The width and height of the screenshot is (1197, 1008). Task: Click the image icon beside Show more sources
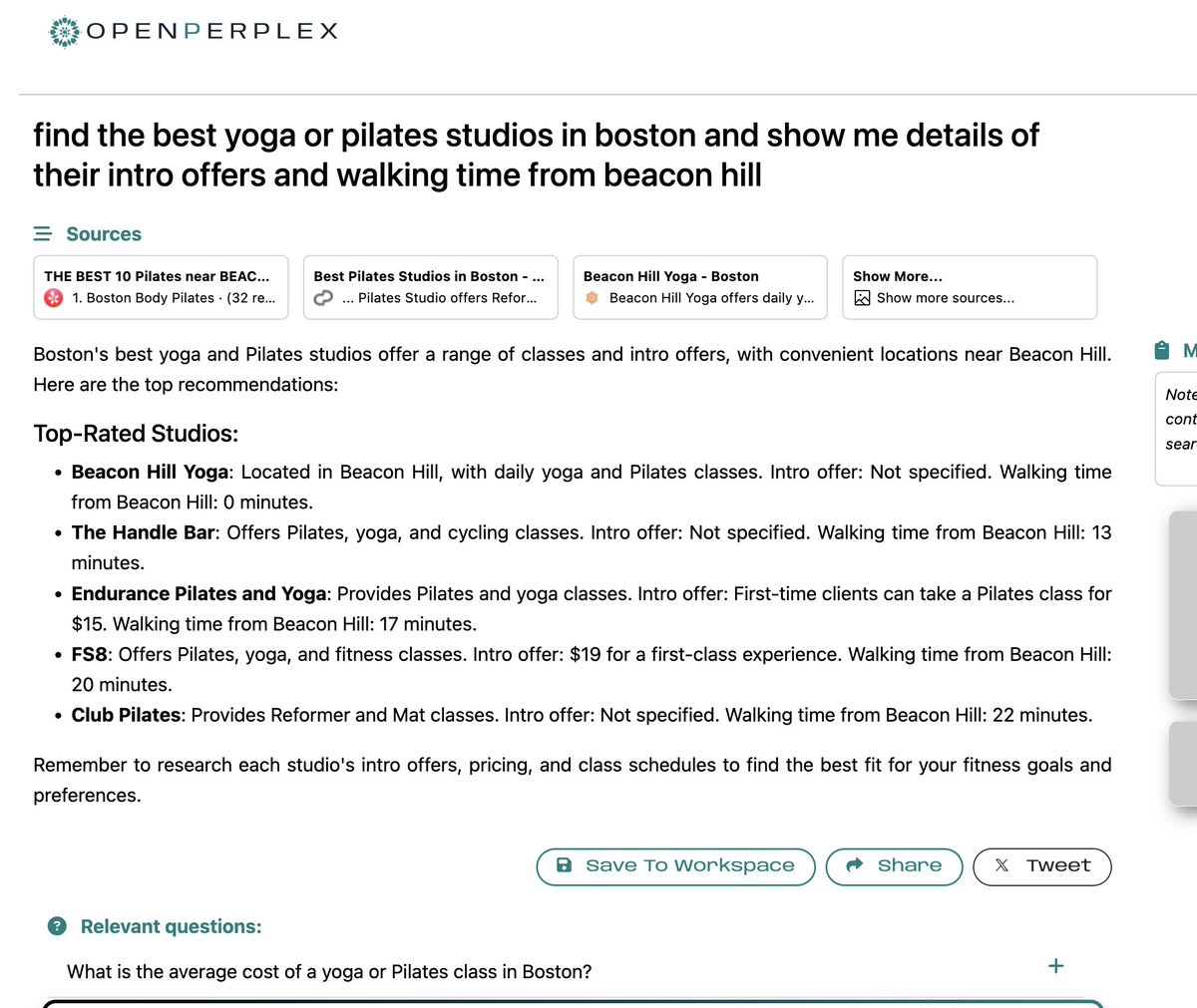[x=862, y=298]
